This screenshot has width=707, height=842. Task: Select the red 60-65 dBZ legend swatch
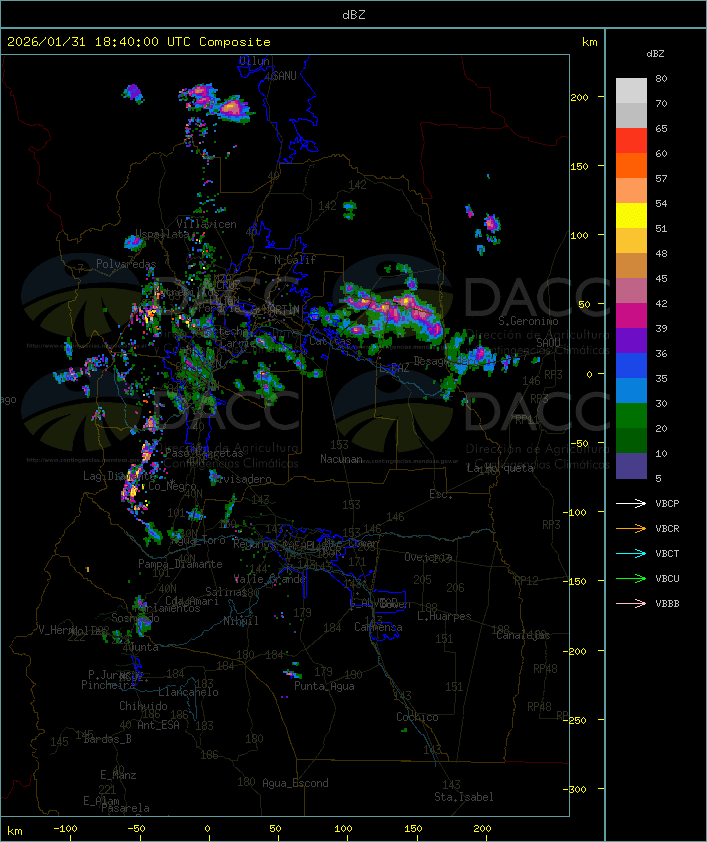[x=631, y=141]
